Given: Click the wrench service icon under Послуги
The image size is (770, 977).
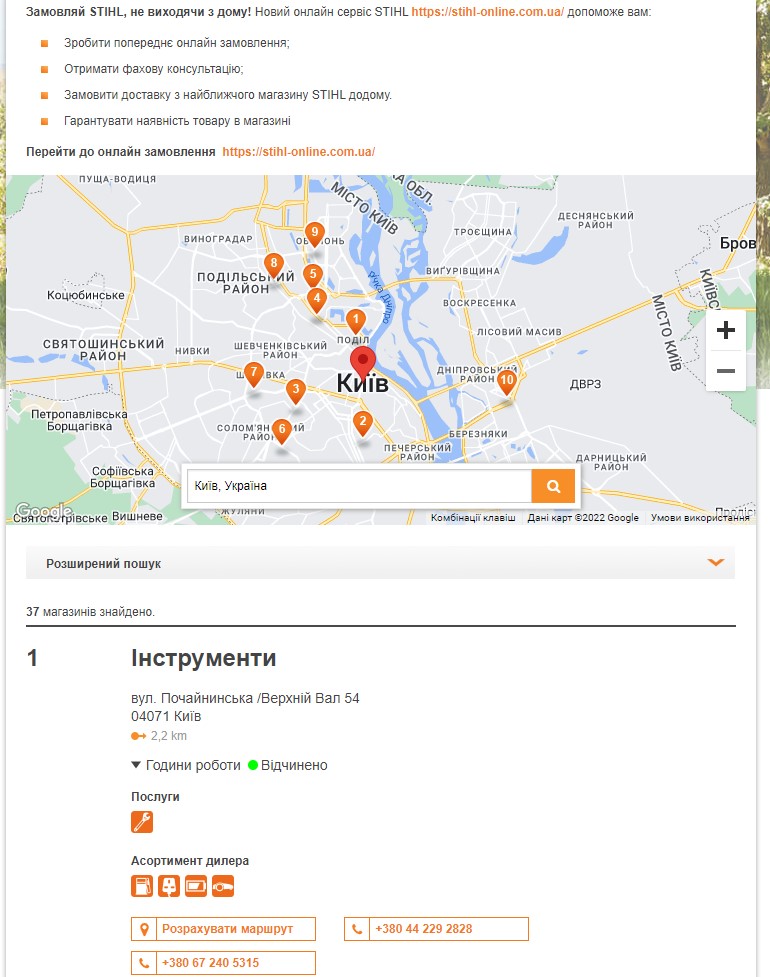Looking at the screenshot, I should click(x=142, y=822).
